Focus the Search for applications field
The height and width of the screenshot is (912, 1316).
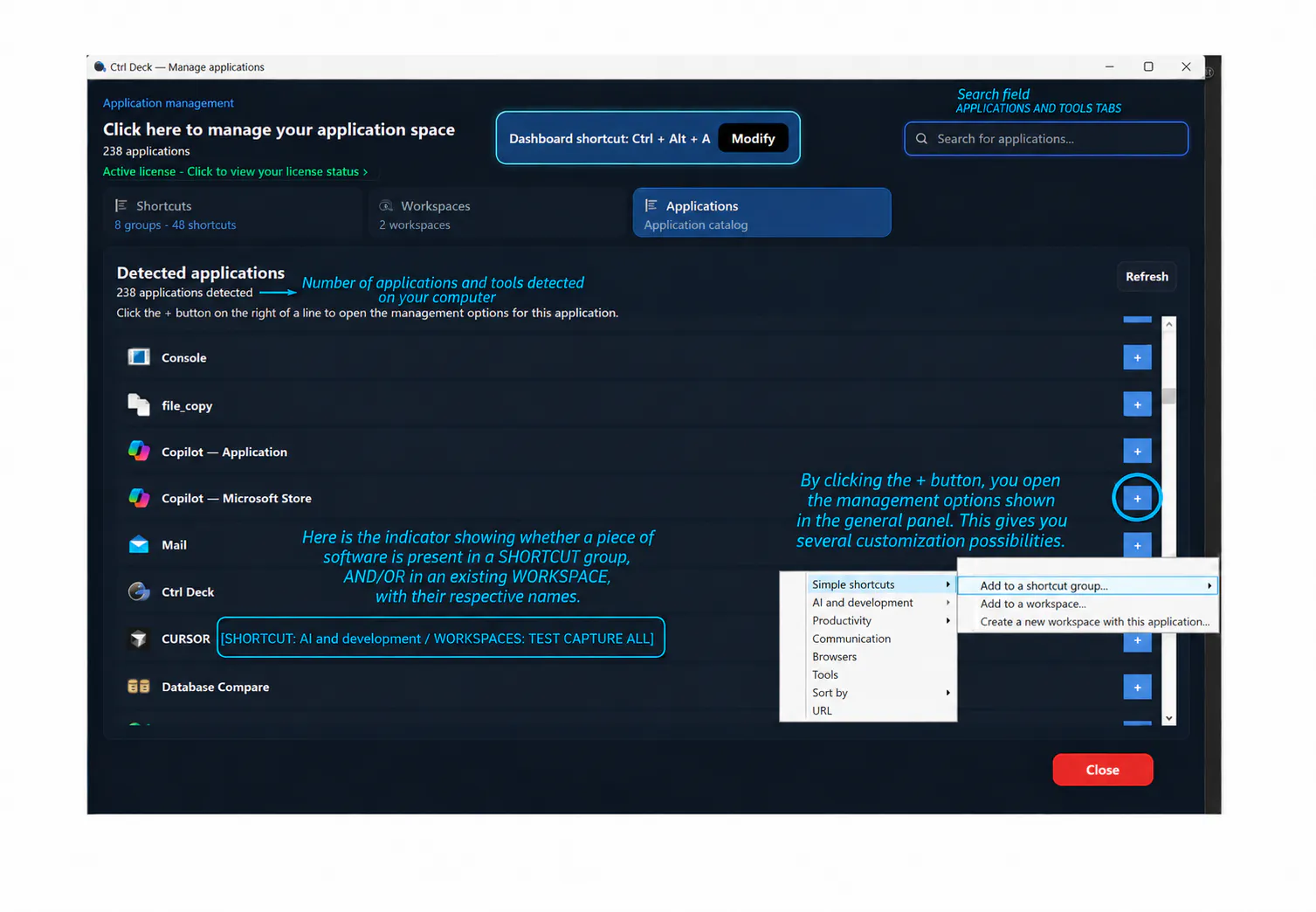coord(1046,139)
